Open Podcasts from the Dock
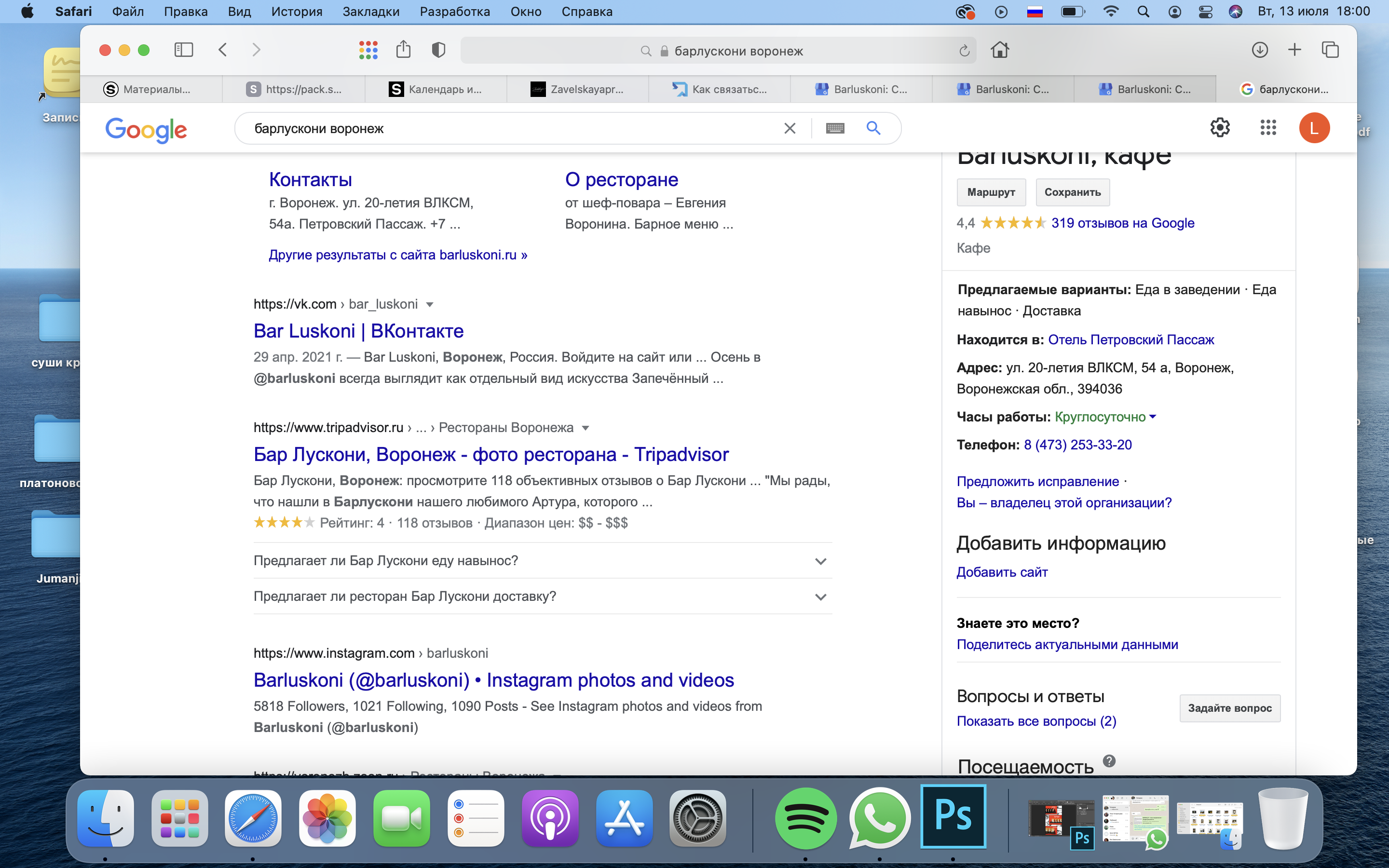Viewport: 1389px width, 868px height. (550, 818)
